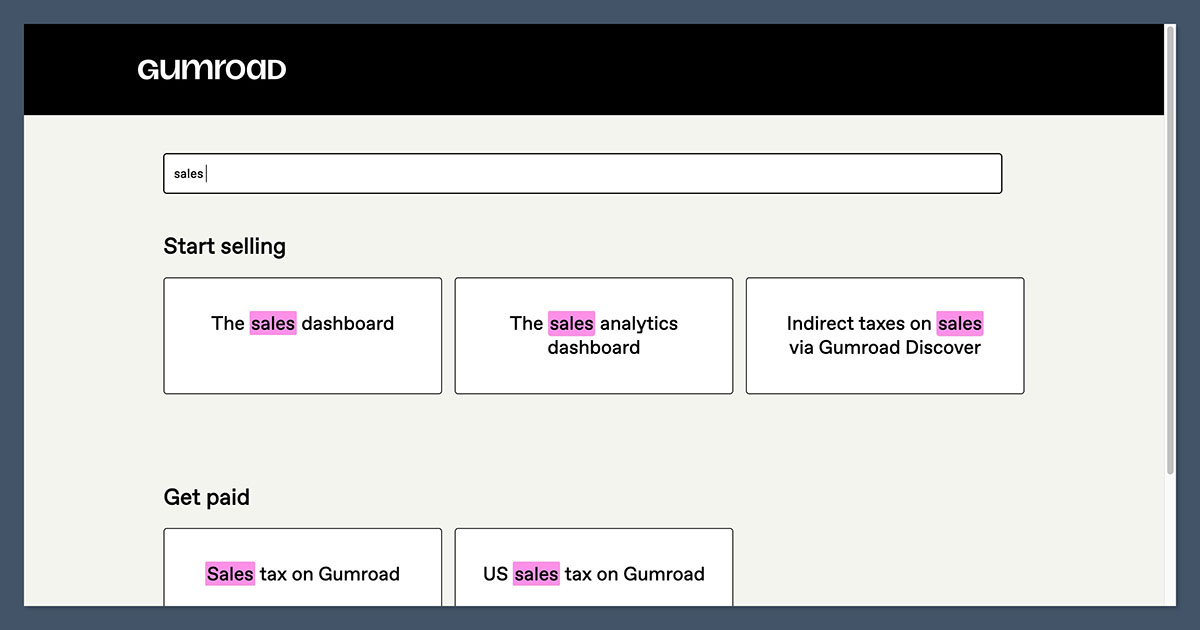Click the "Get paid" section heading
Screen dimensions: 1200x630
[x=207, y=497]
